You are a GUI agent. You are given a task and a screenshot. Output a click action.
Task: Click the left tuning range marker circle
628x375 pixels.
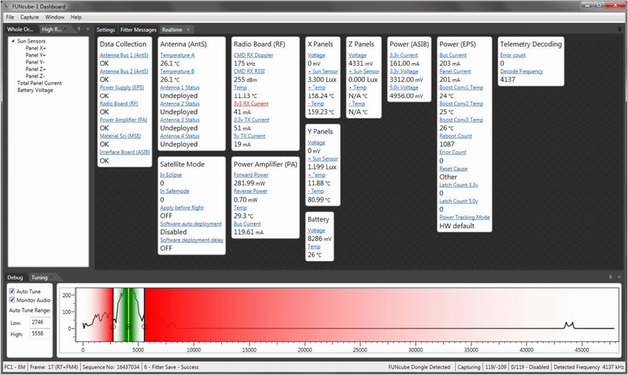point(113,327)
